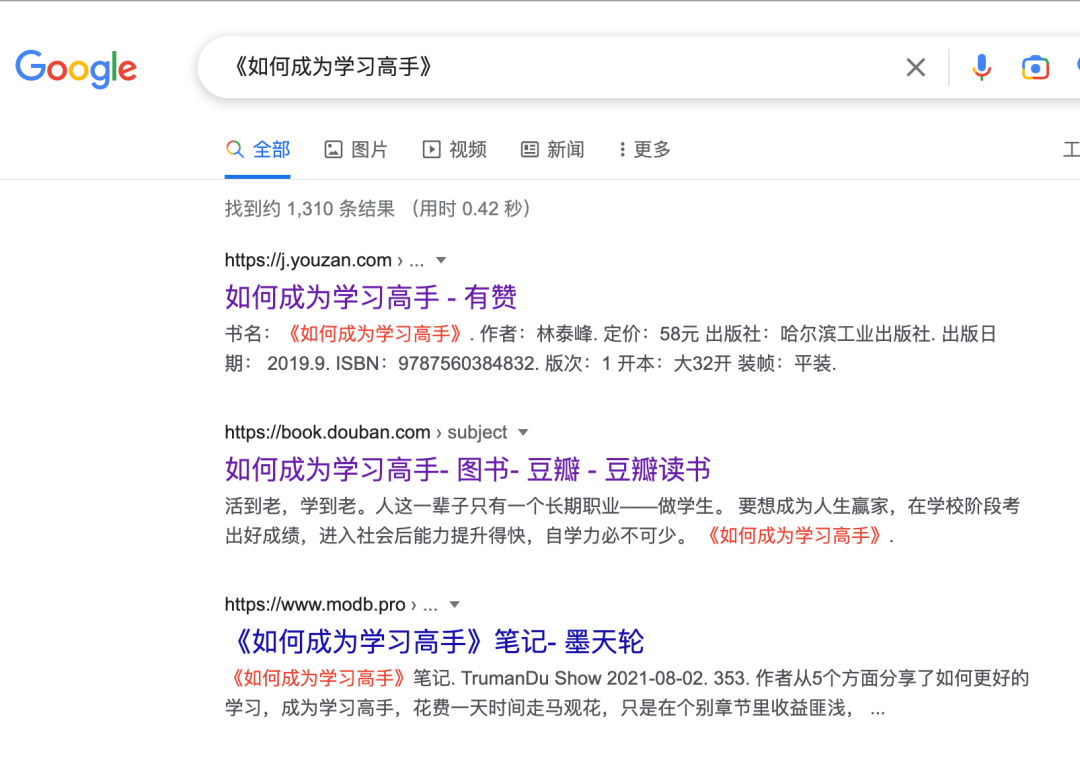Expand the dropdown arrow next to j.youzan.com

click(x=442, y=260)
